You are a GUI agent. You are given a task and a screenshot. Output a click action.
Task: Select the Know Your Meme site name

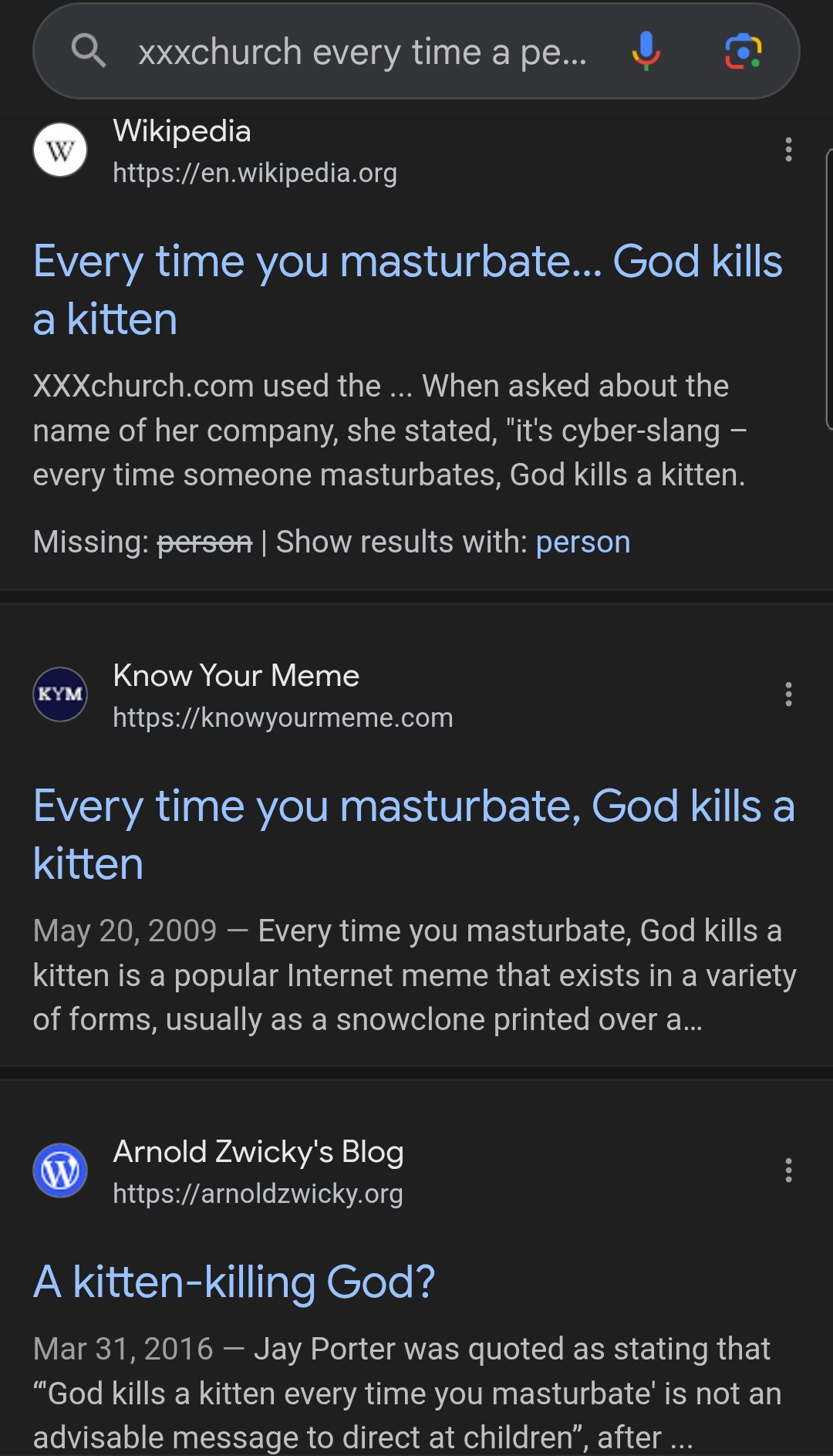click(x=236, y=676)
